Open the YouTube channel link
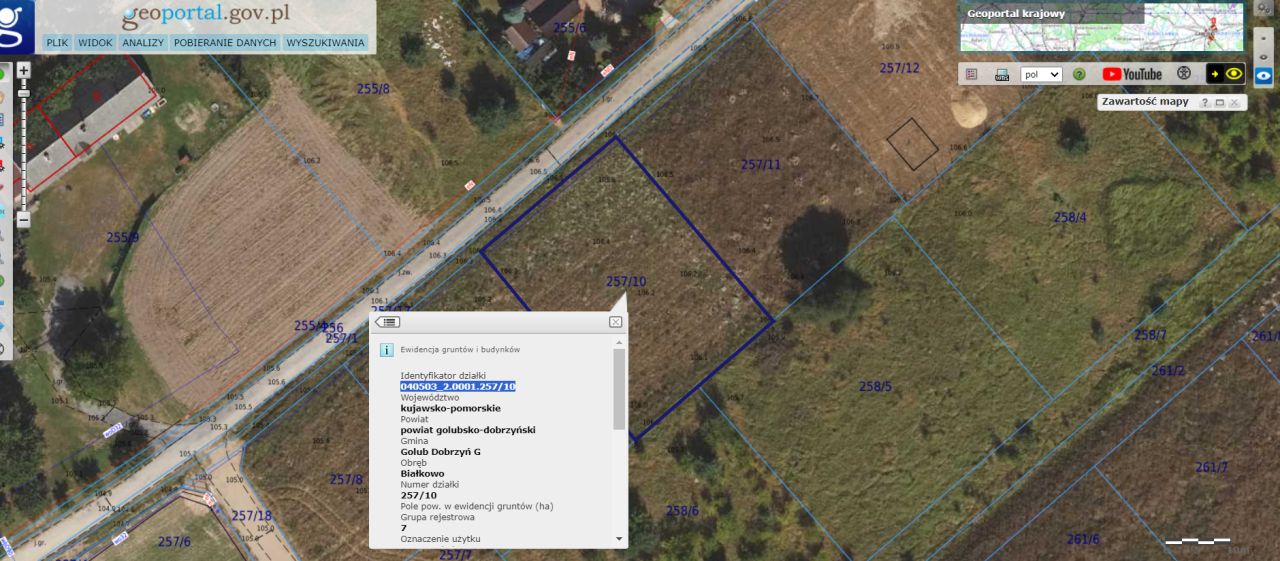This screenshot has width=1280, height=561. [x=1132, y=74]
